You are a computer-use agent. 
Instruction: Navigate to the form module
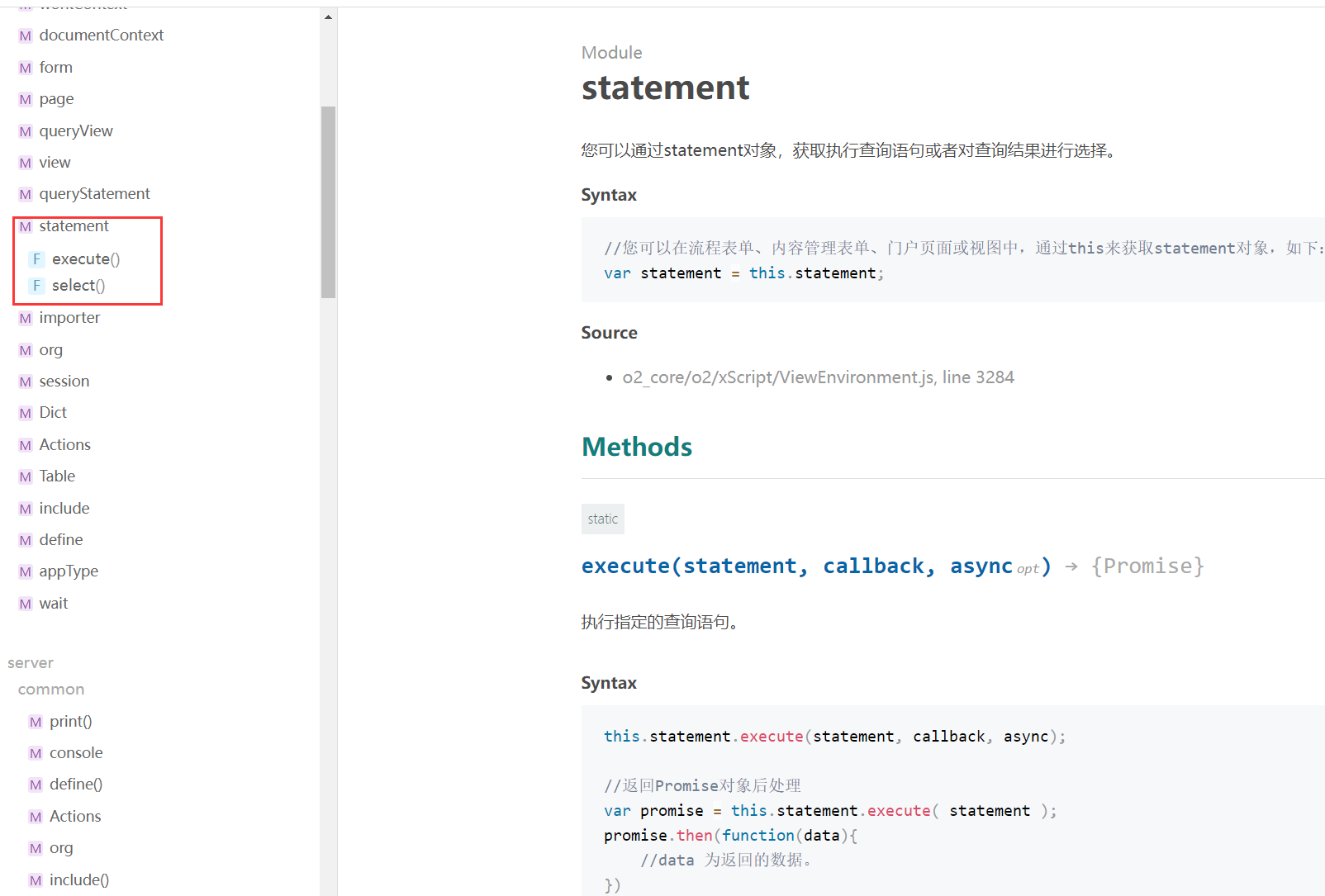[55, 68]
